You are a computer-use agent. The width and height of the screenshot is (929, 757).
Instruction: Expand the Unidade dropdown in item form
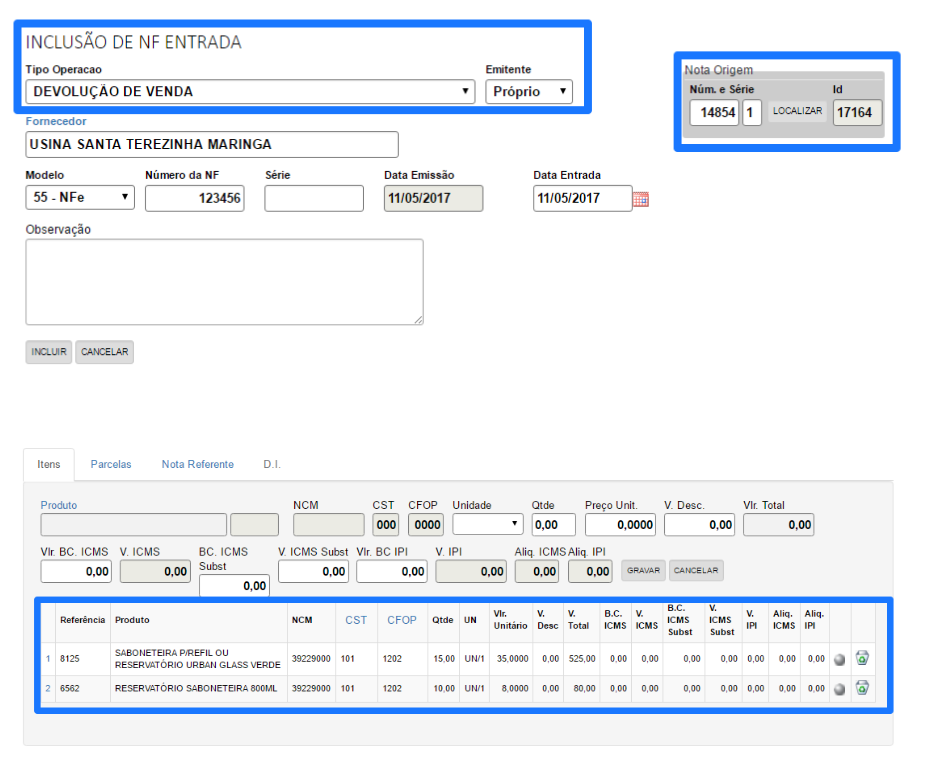click(x=488, y=524)
